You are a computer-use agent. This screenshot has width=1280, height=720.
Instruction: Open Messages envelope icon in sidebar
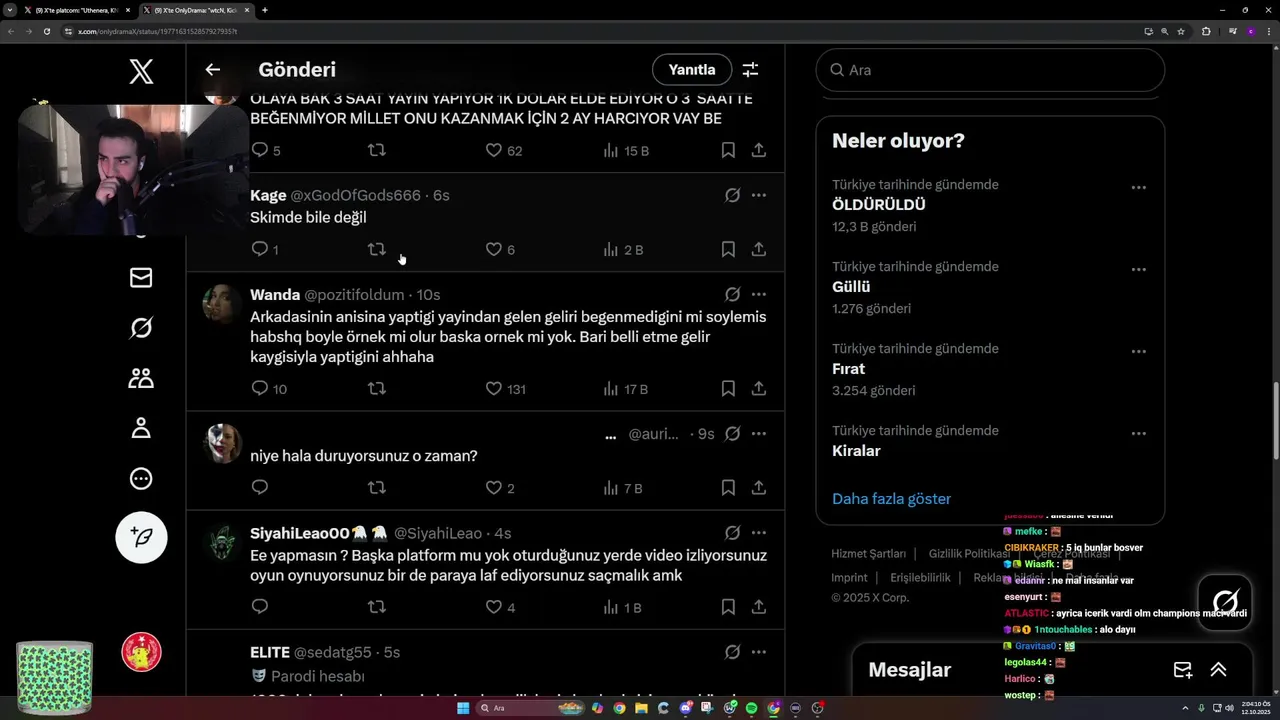tap(141, 278)
